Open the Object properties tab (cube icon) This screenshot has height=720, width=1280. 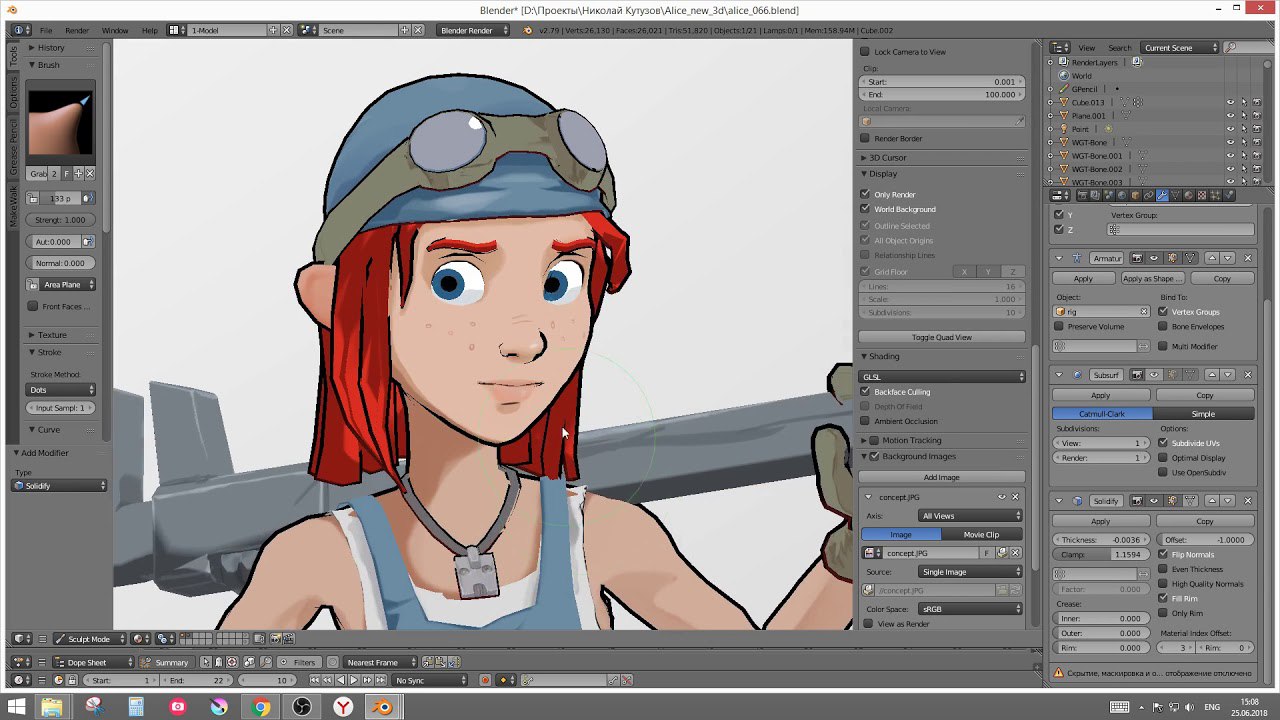tap(1135, 195)
